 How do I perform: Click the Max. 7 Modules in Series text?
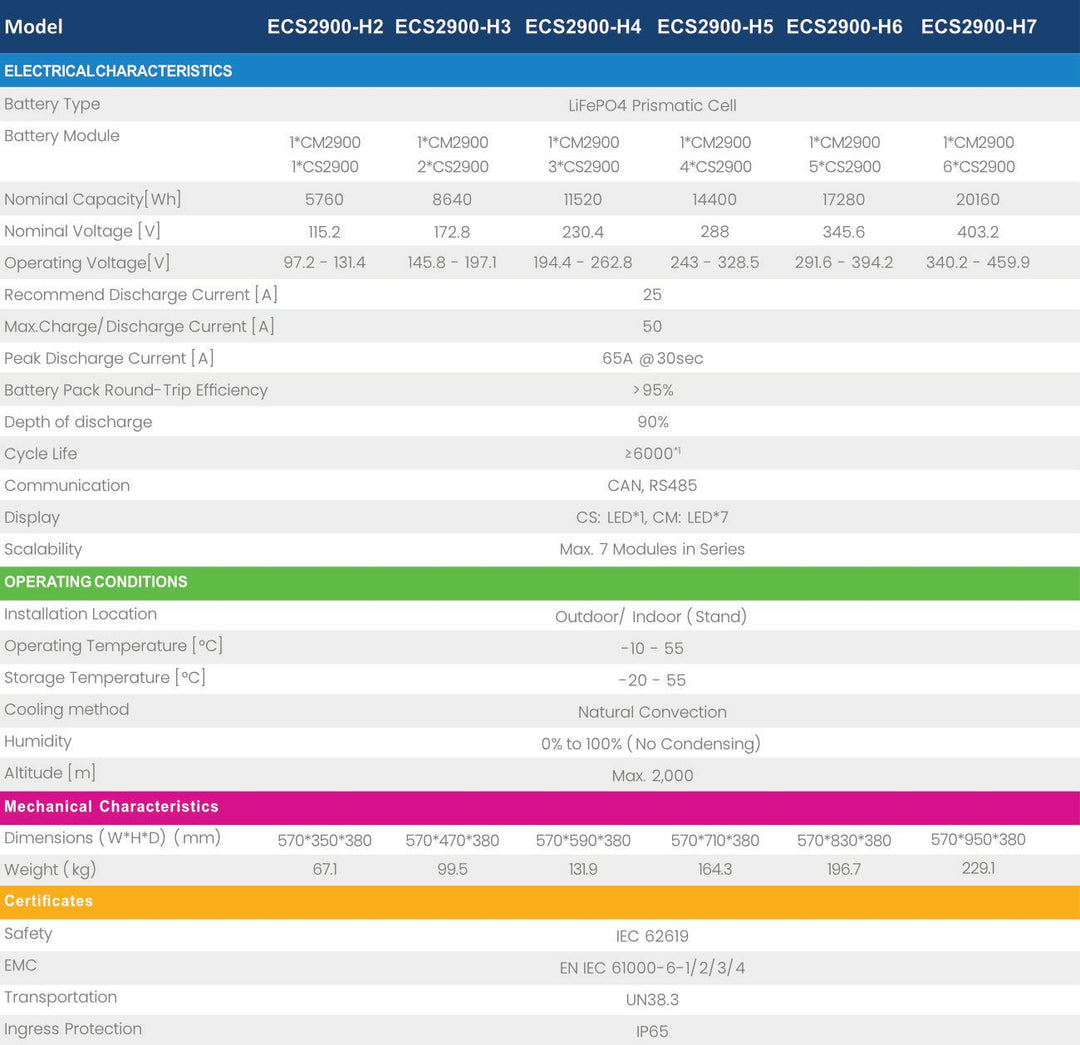coord(652,549)
